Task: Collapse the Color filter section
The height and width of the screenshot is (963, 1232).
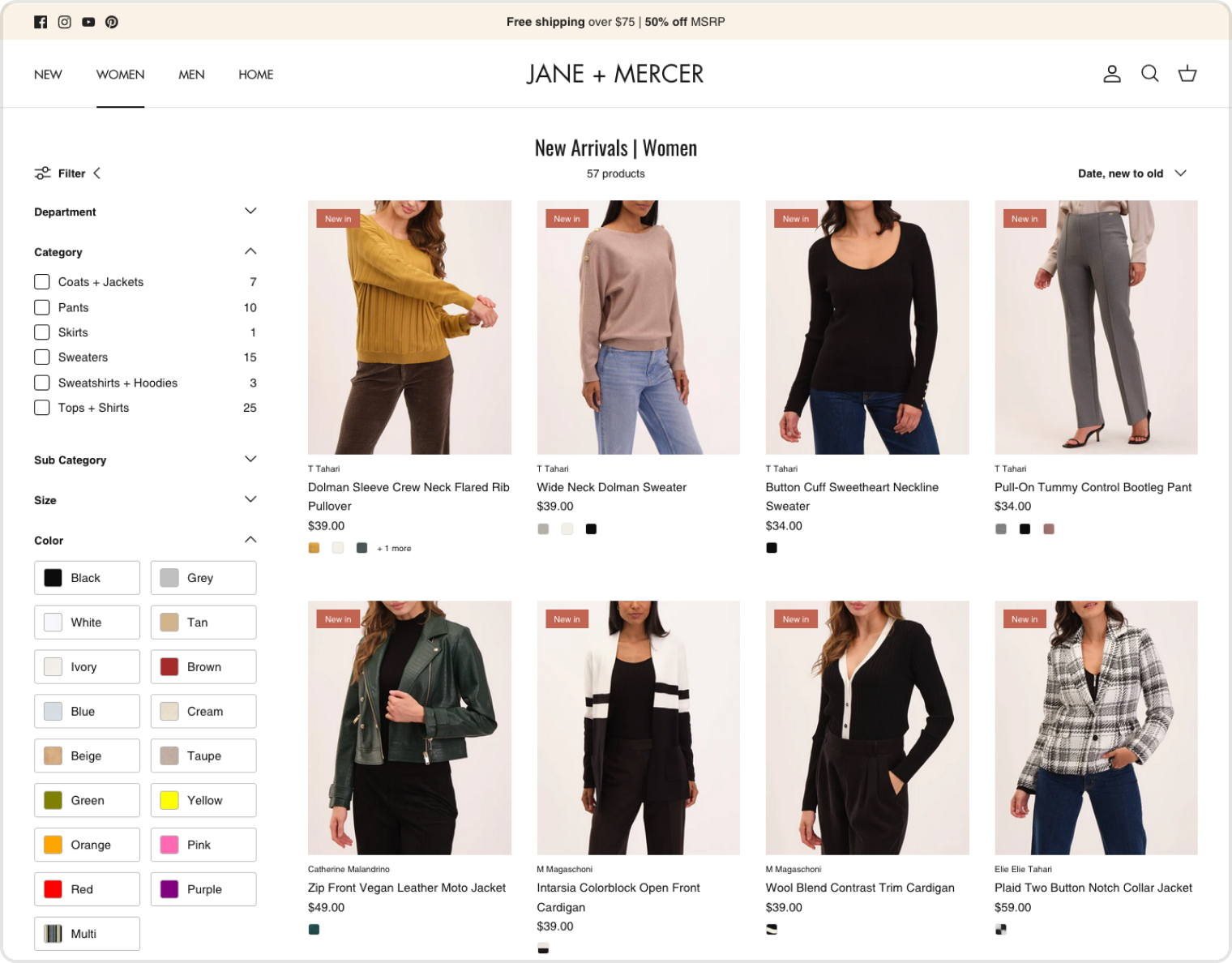Action: [x=145, y=540]
